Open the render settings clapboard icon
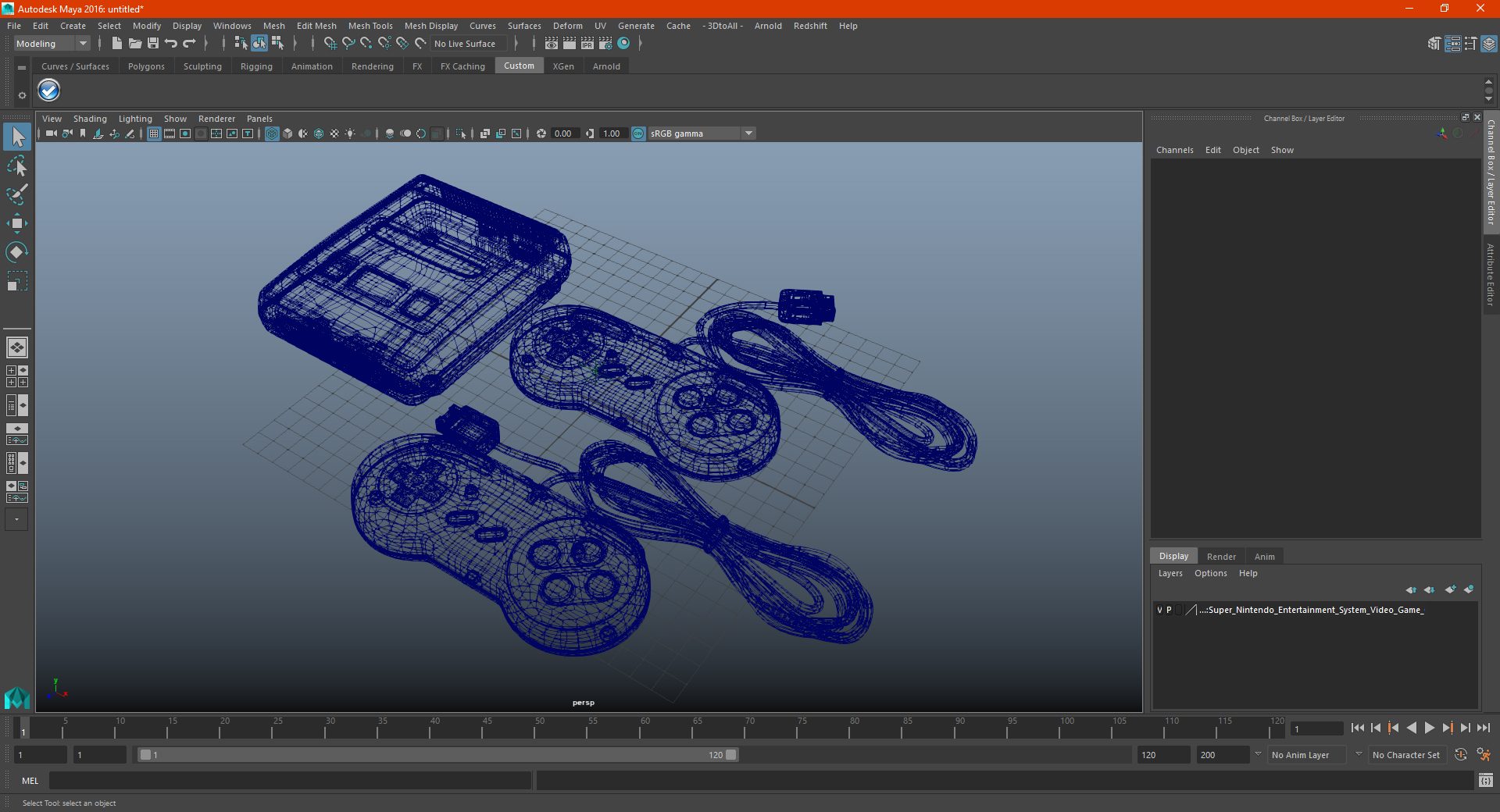The image size is (1500, 812). (x=605, y=44)
